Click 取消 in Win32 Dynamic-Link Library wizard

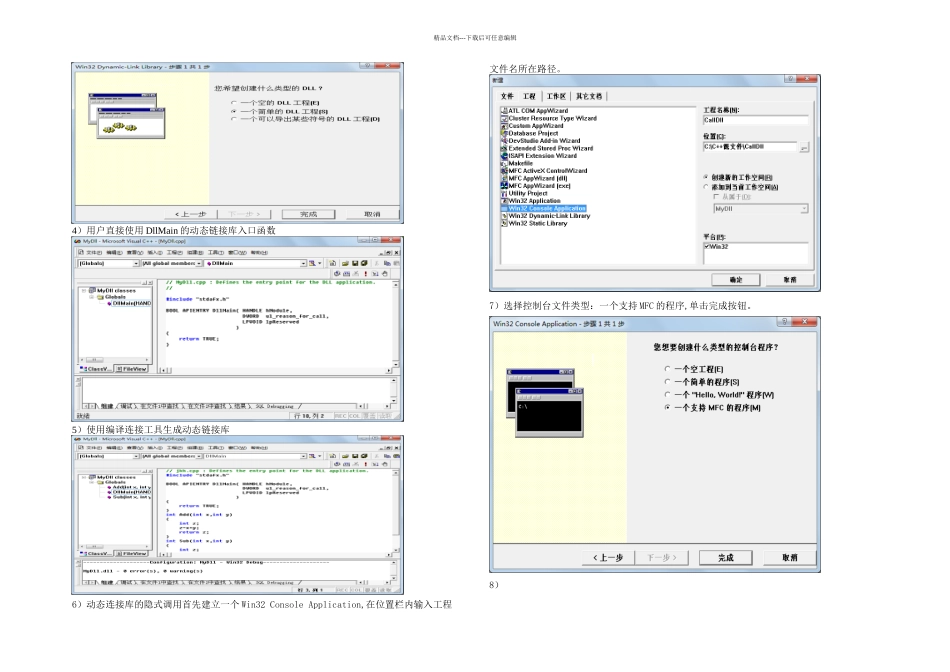point(372,214)
